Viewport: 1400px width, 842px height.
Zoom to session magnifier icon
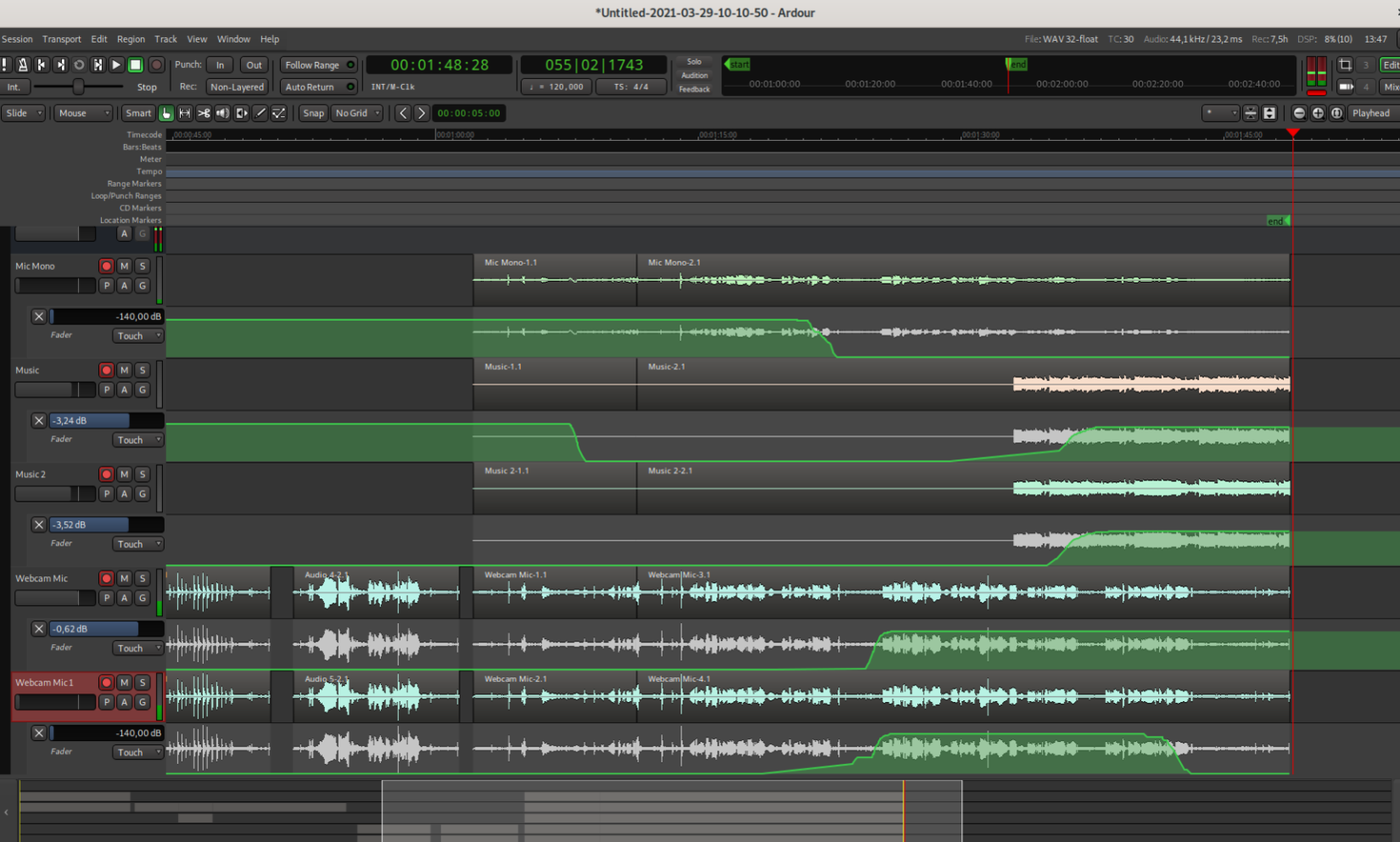tap(1336, 113)
